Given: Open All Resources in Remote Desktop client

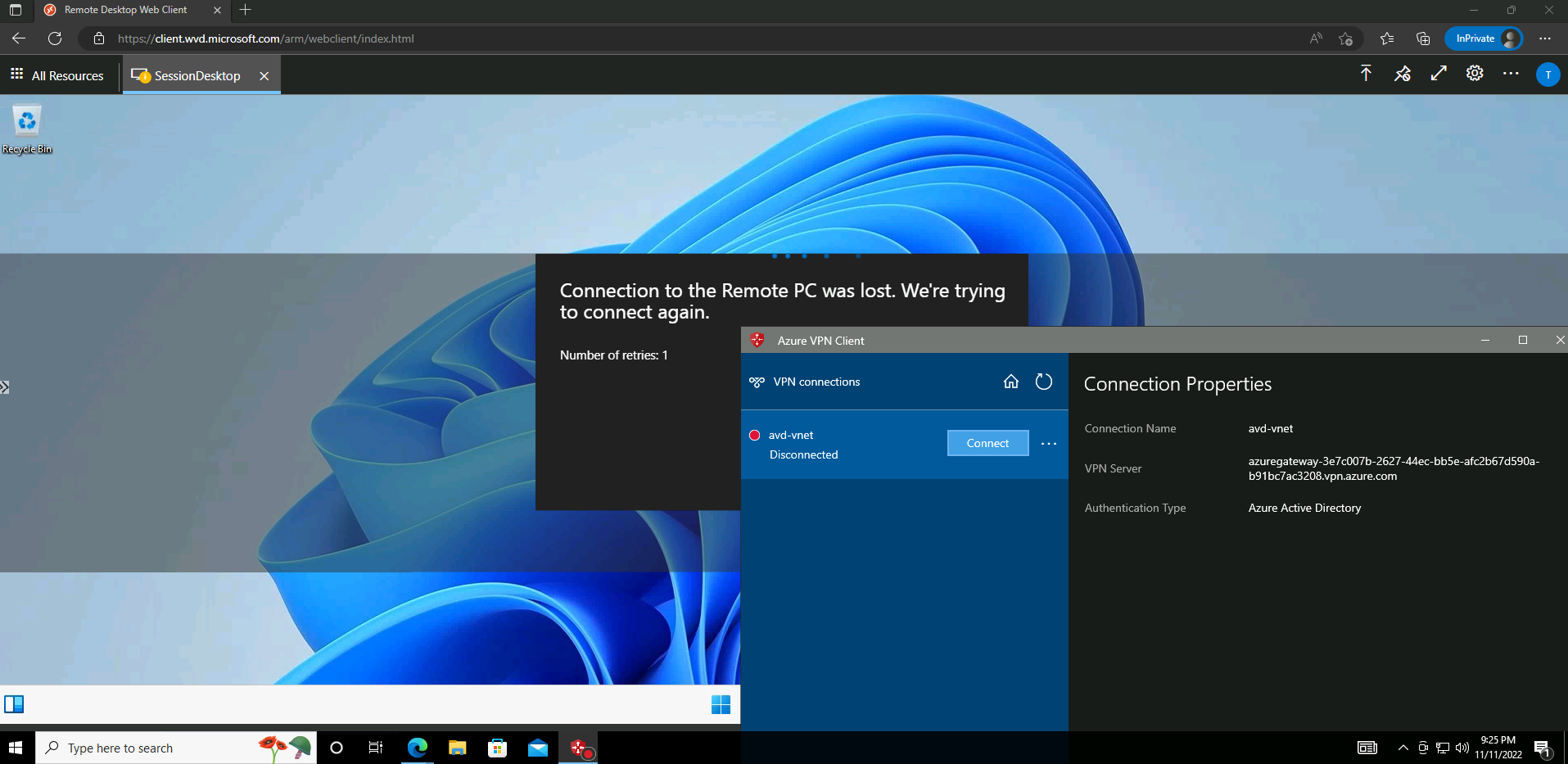Looking at the screenshot, I should tap(57, 75).
